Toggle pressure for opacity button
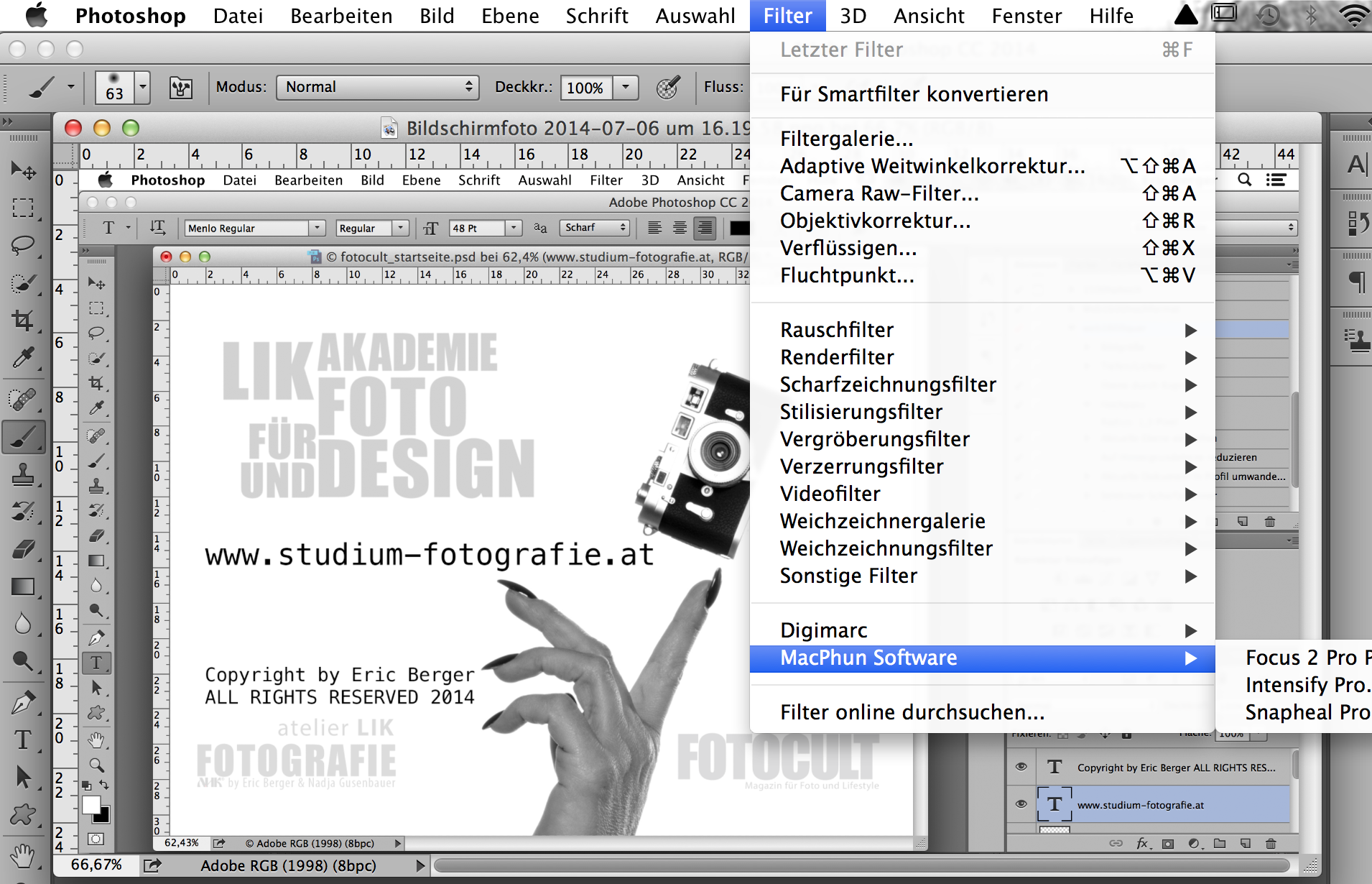This screenshot has width=1372, height=884. [x=667, y=88]
